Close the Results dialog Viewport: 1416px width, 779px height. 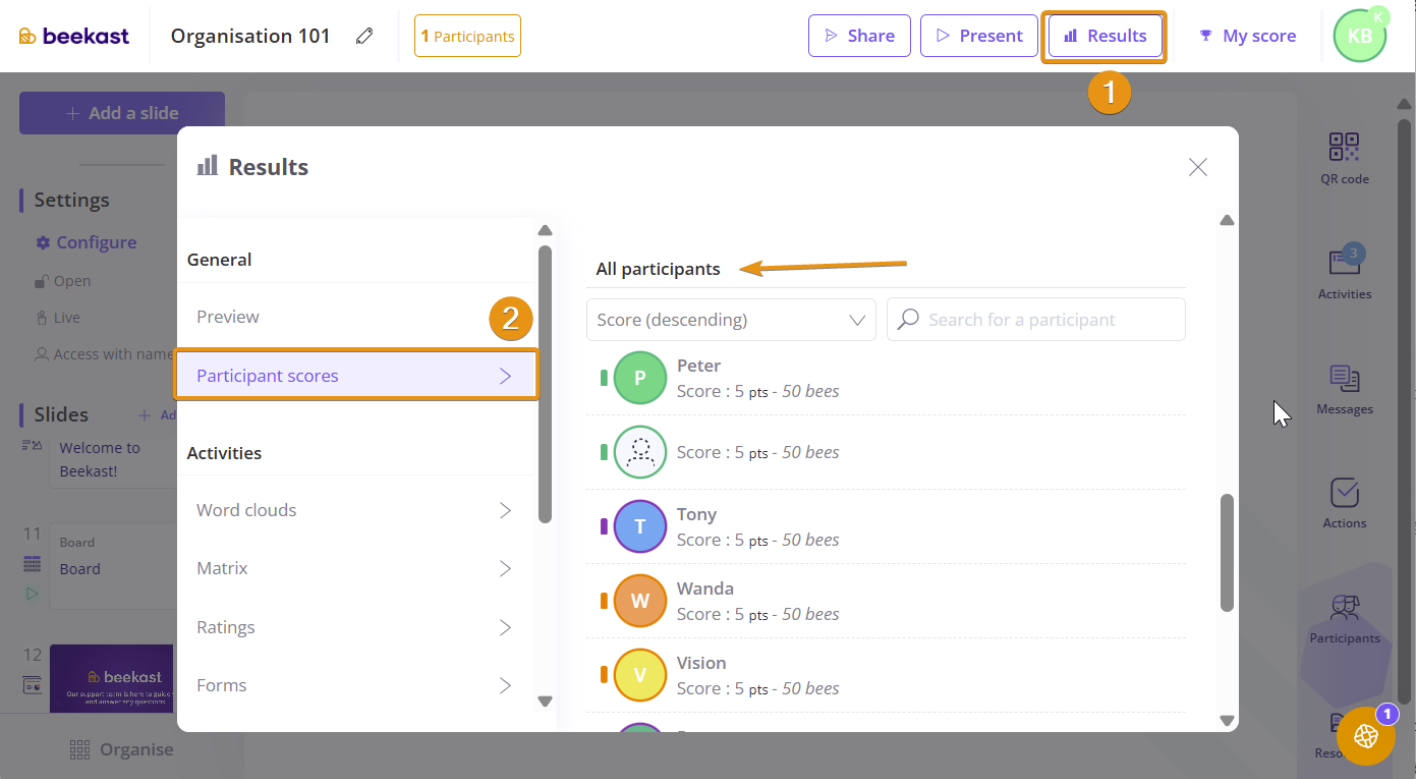pyautogui.click(x=1197, y=167)
